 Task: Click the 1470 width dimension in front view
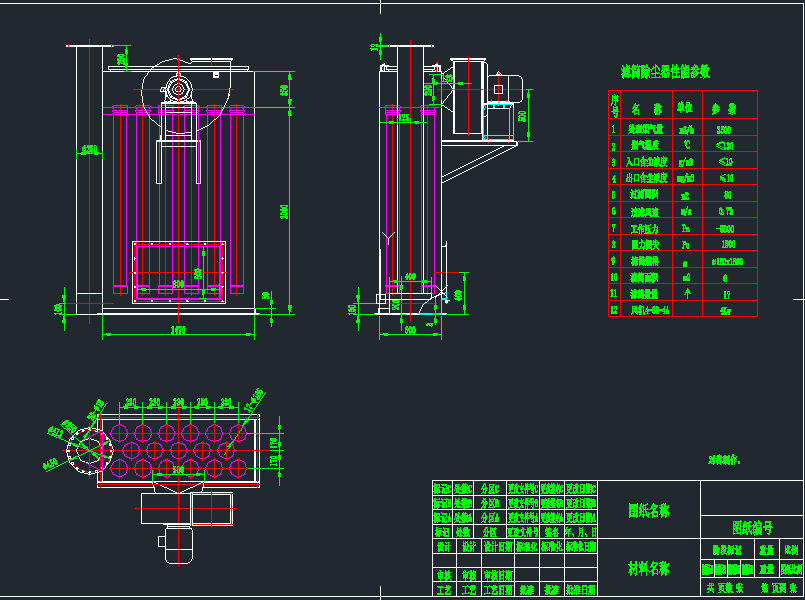178,329
